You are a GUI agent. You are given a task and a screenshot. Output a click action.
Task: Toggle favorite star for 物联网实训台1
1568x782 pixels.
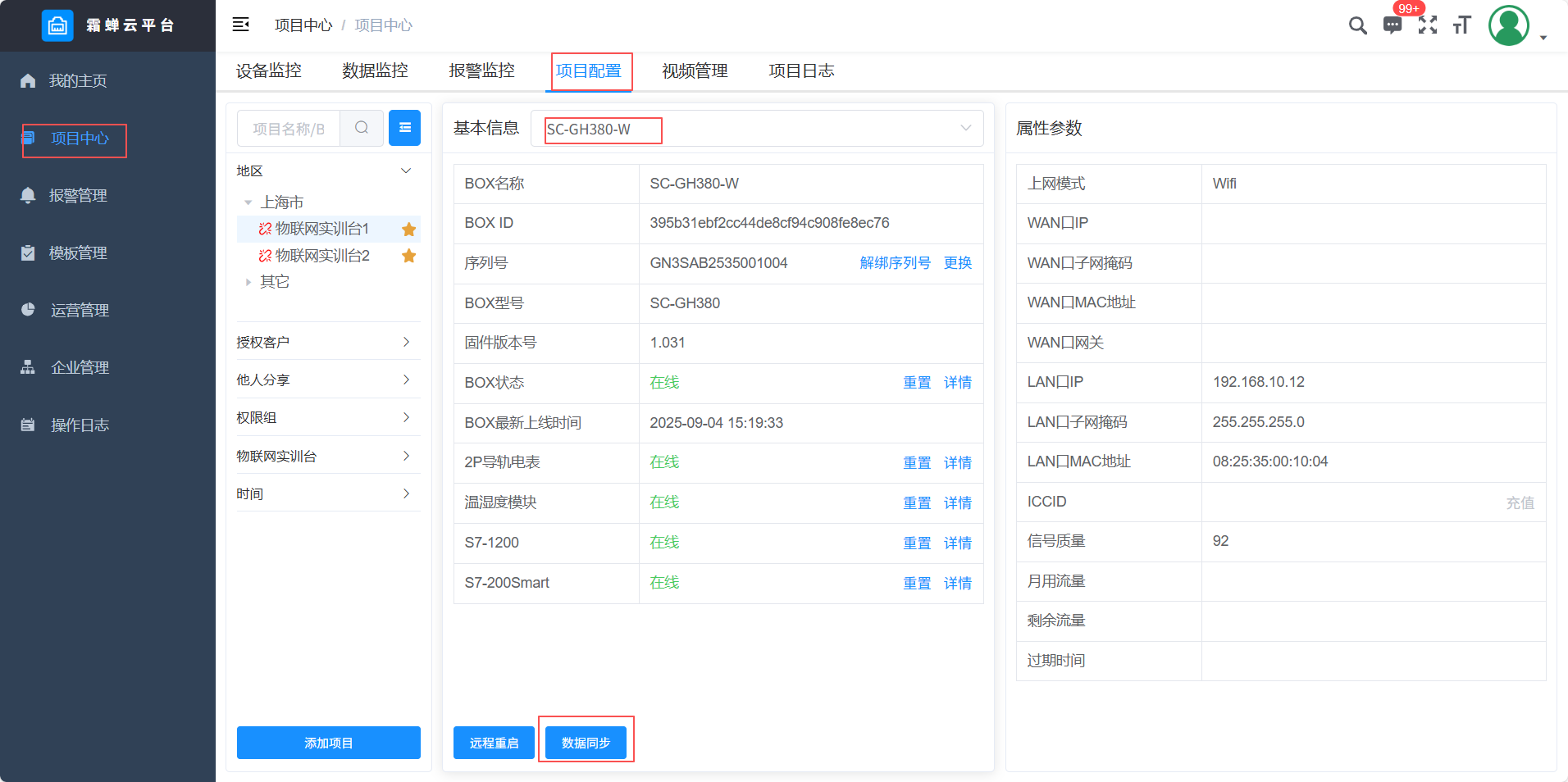(408, 230)
